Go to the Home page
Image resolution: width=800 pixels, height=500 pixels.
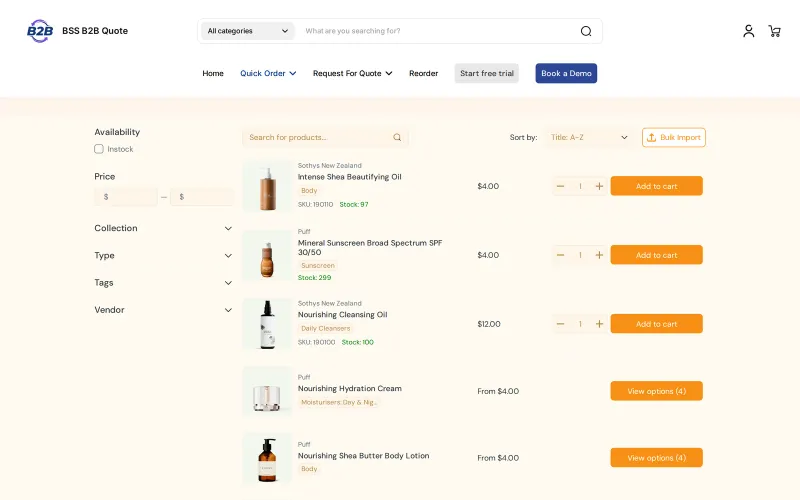point(213,73)
